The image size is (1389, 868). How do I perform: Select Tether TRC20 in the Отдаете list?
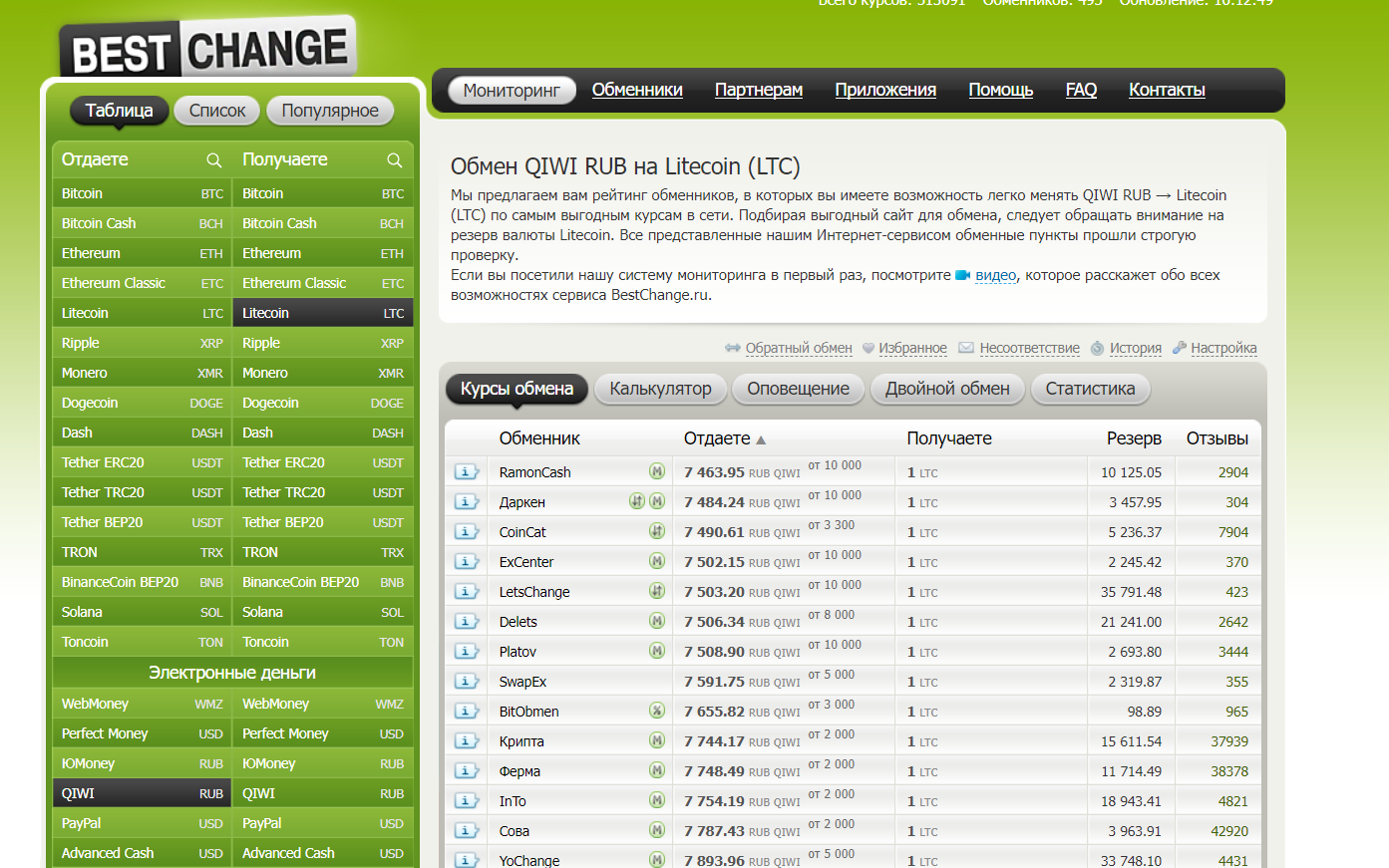pos(143,492)
